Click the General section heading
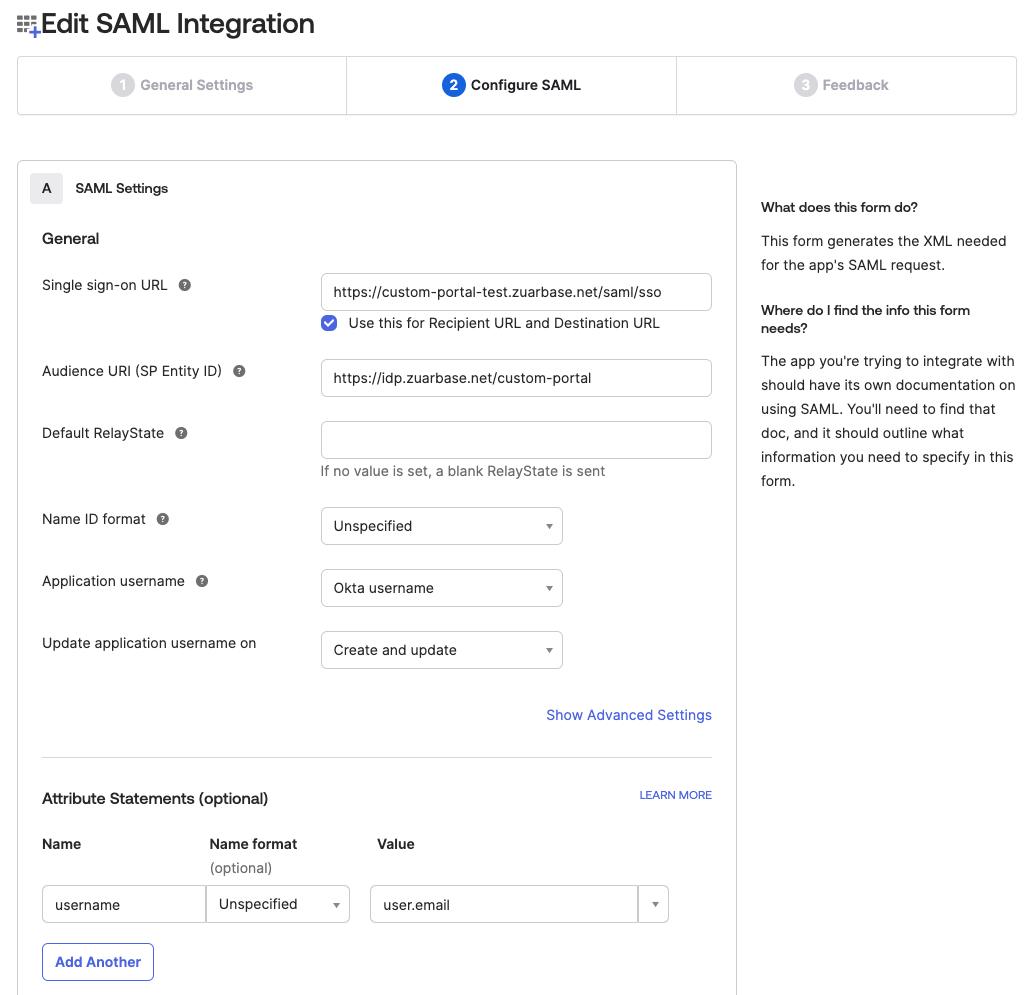The width and height of the screenshot is (1032, 995). [70, 238]
